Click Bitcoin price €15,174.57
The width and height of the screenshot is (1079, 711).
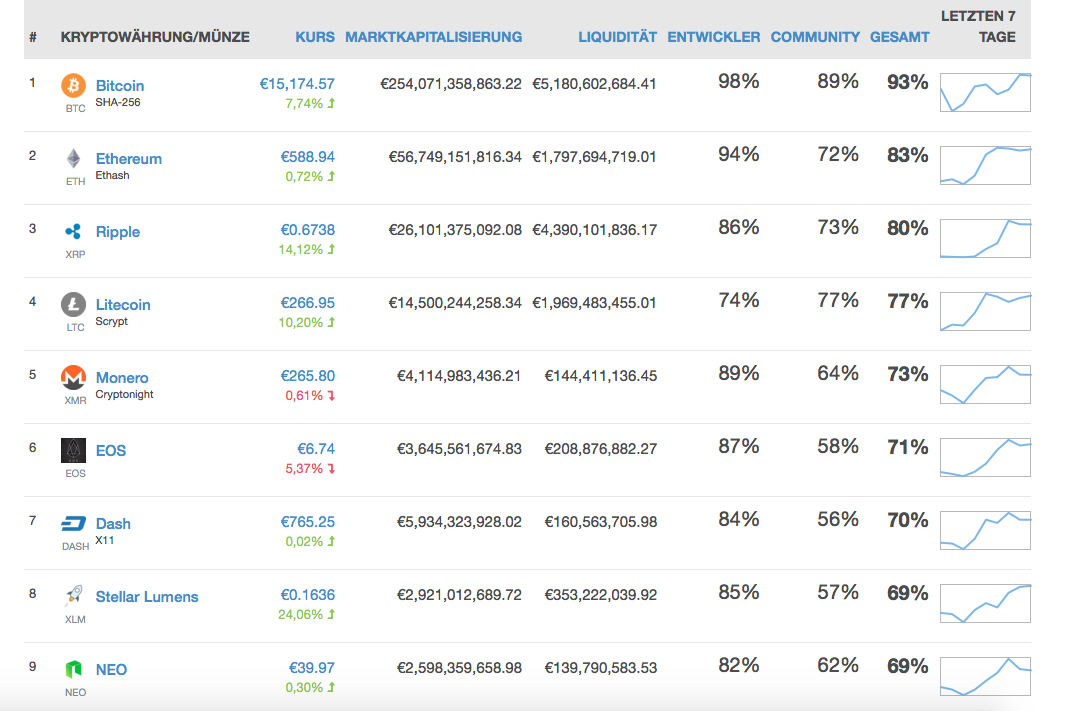tap(297, 84)
